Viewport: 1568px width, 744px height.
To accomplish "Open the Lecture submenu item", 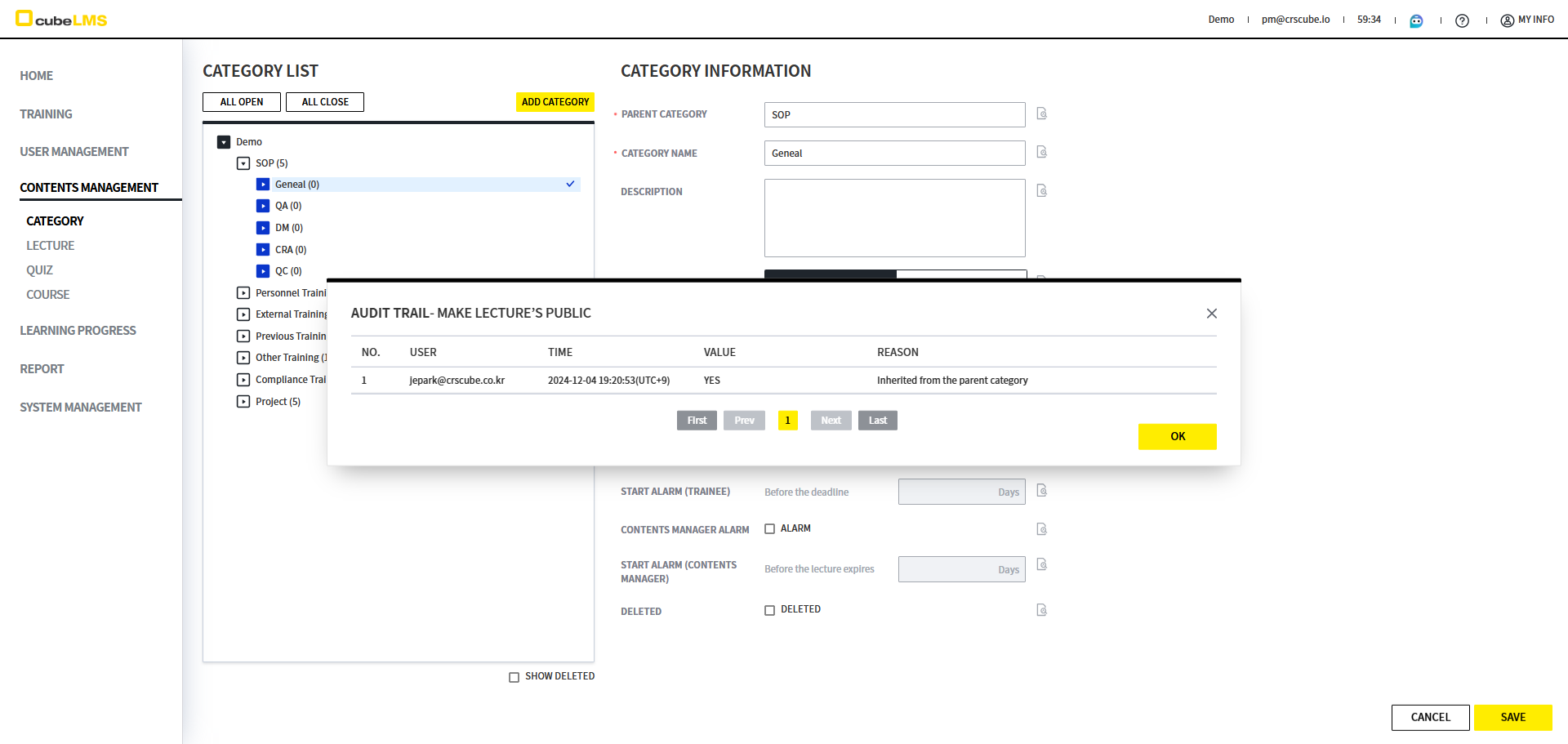I will (50, 246).
